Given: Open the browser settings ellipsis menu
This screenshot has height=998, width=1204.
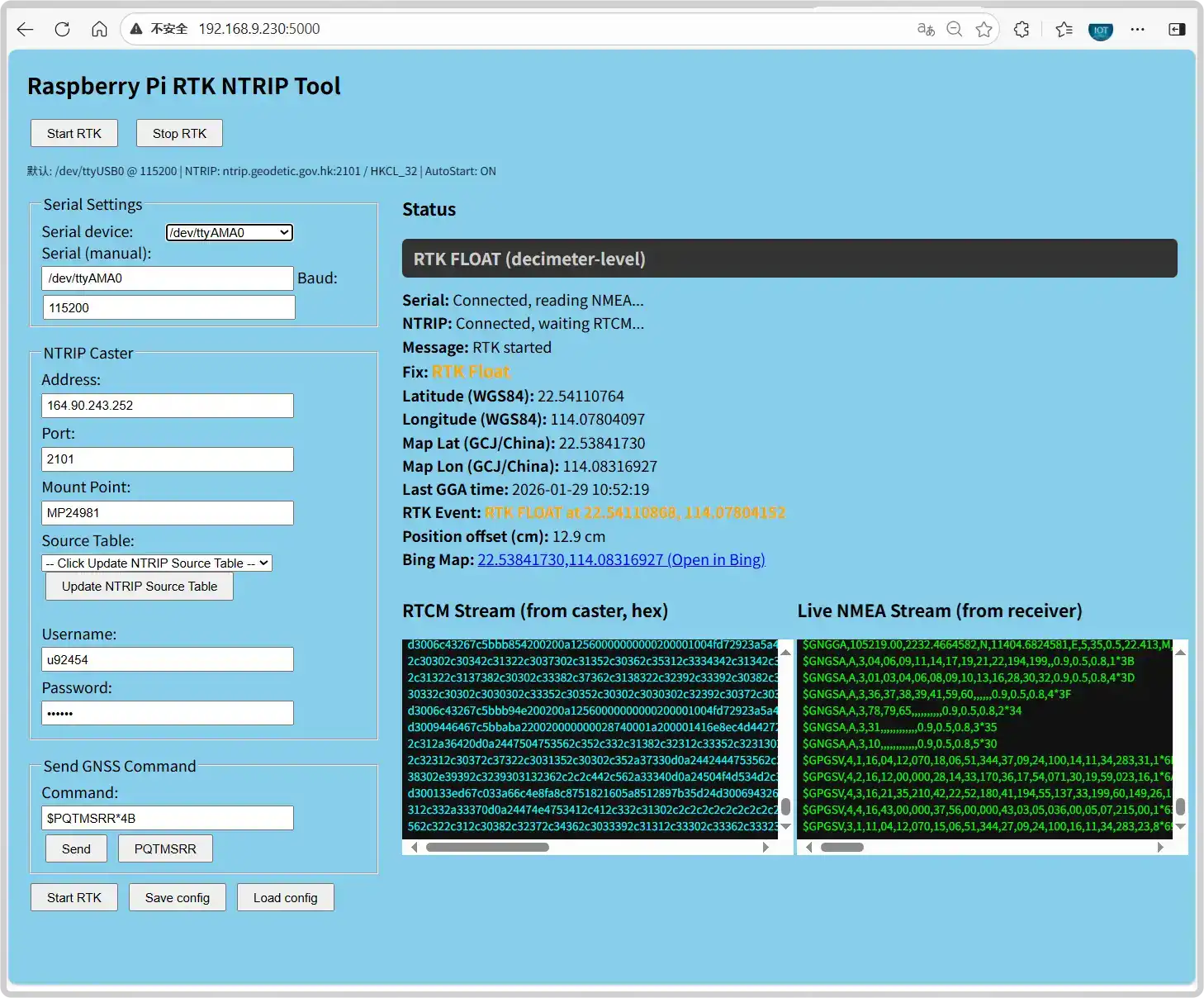Looking at the screenshot, I should tap(1137, 30).
